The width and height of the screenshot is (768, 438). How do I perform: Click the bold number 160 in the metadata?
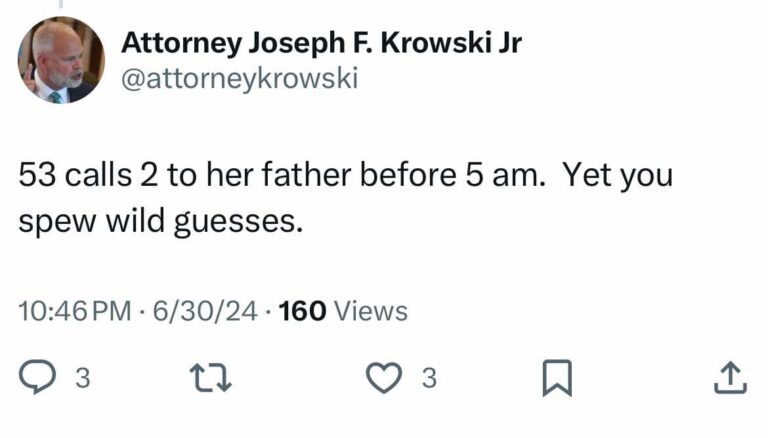[x=303, y=311]
